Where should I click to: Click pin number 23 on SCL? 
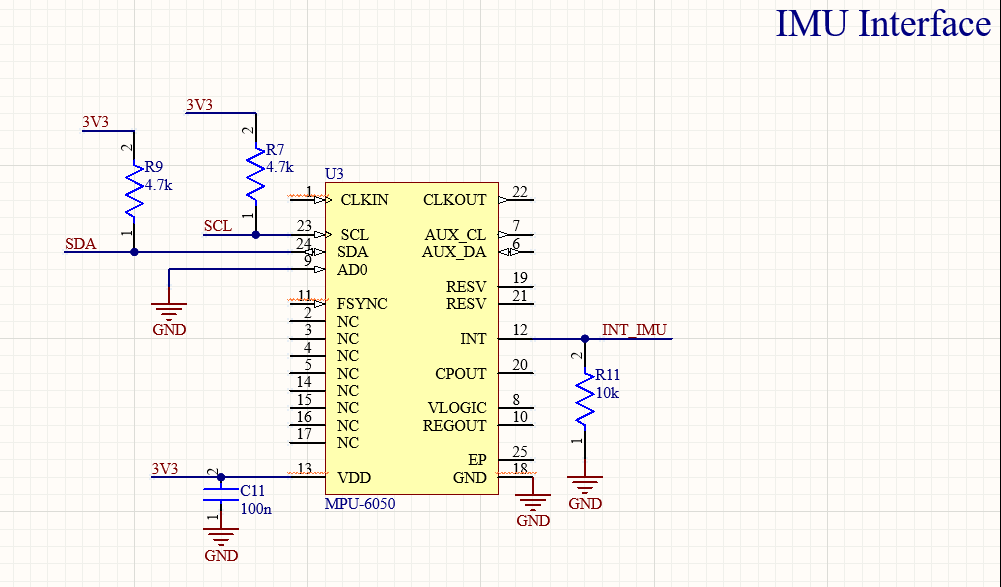point(304,226)
